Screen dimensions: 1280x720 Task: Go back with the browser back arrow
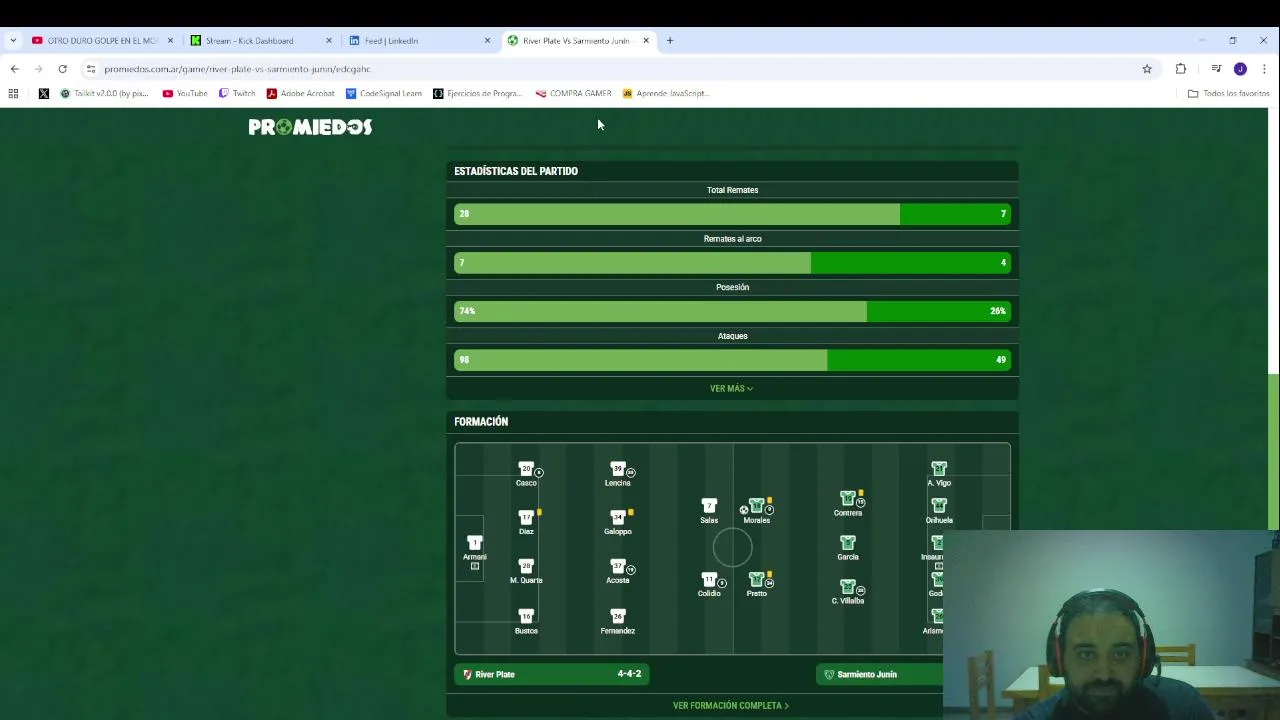coord(14,69)
